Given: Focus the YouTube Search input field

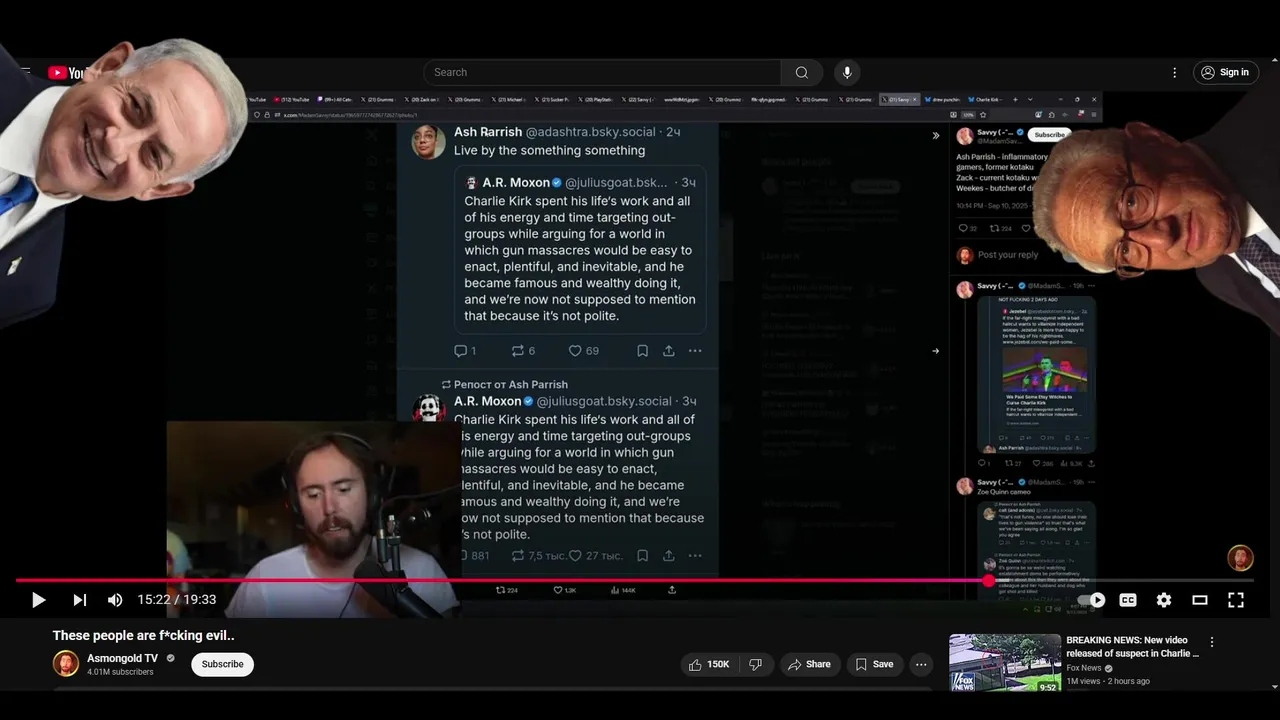Looking at the screenshot, I should (x=602, y=72).
